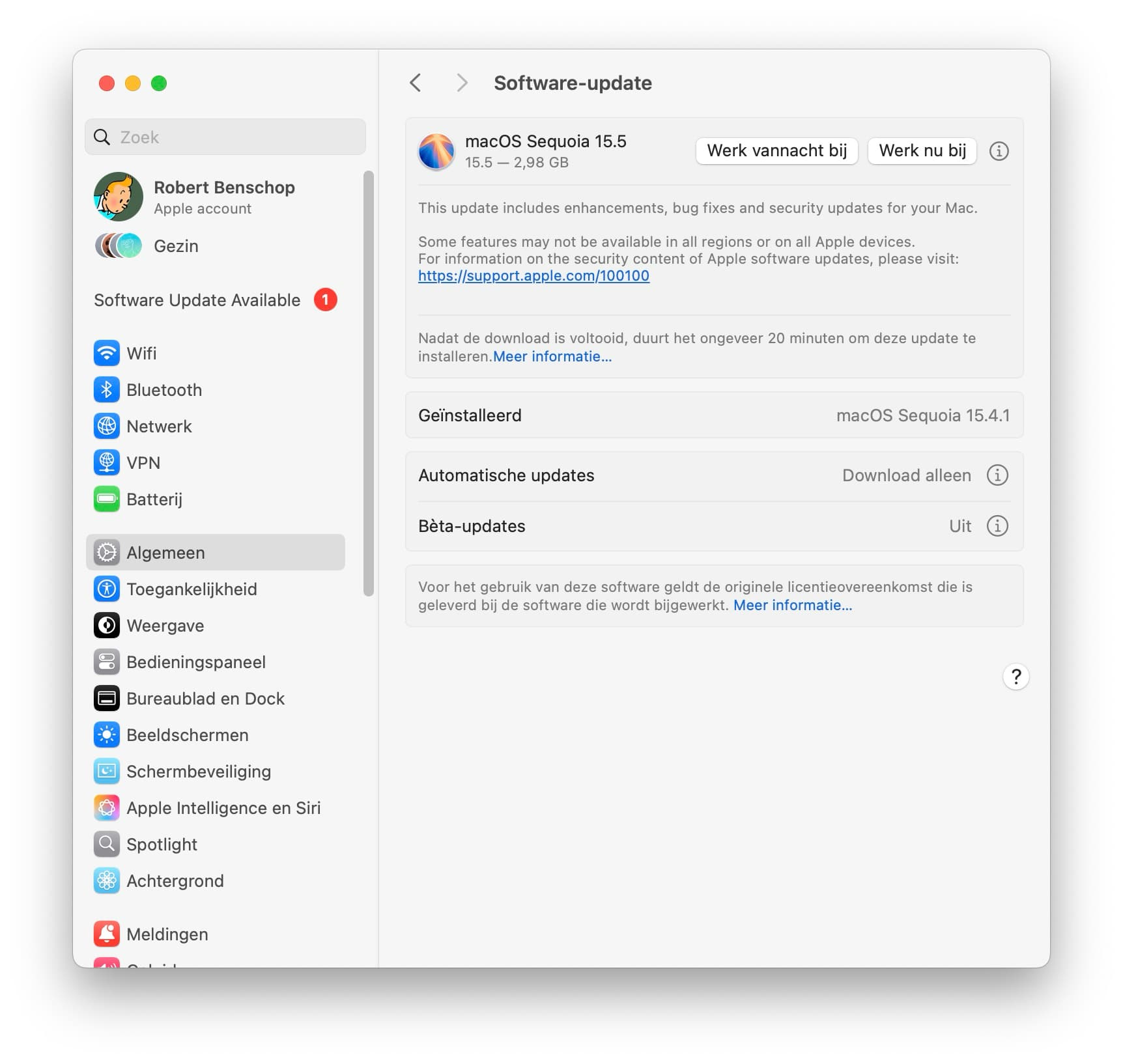Open Bureaublad en Dock icon
The width and height of the screenshot is (1123, 1064).
coord(107,699)
